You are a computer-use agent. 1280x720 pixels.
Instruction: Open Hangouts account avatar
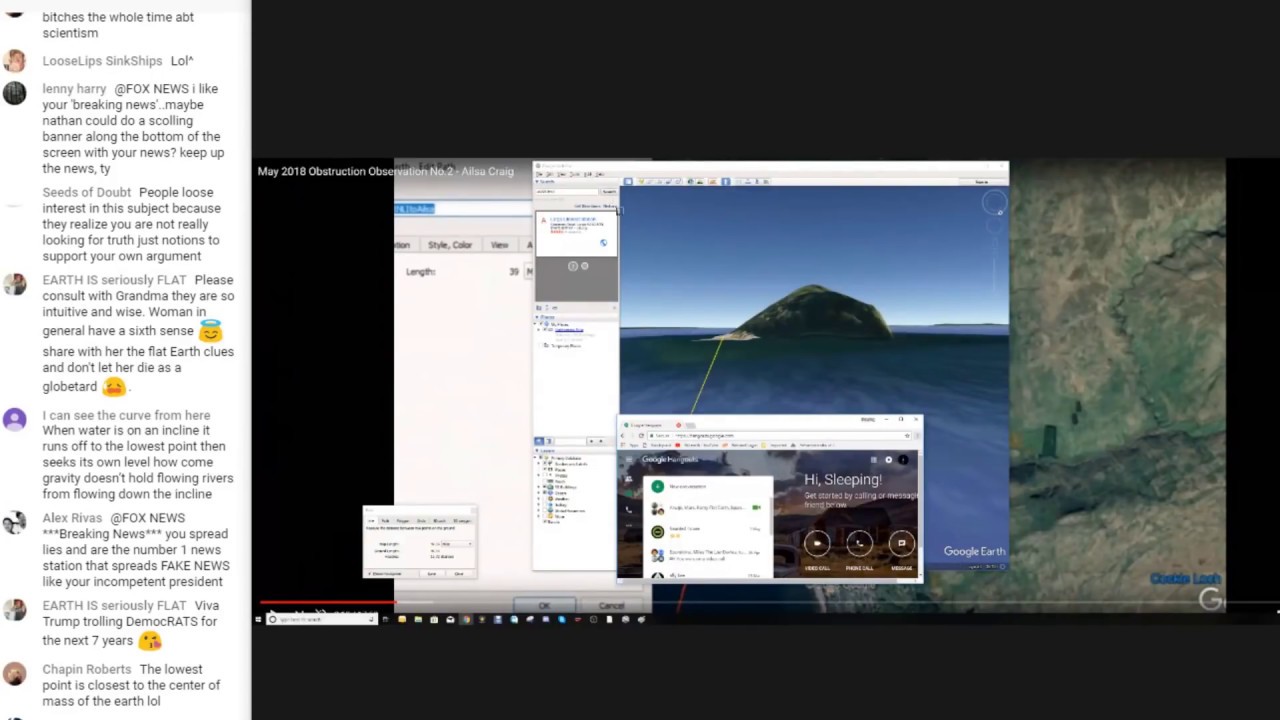click(x=903, y=460)
